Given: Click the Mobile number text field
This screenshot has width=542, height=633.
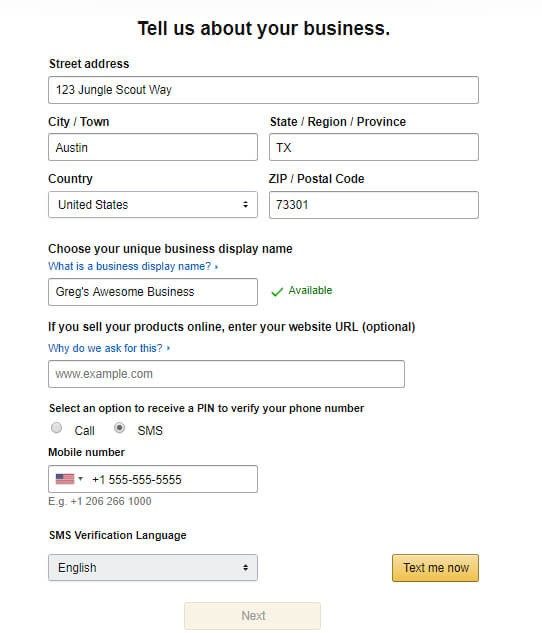Looking at the screenshot, I should tap(153, 479).
